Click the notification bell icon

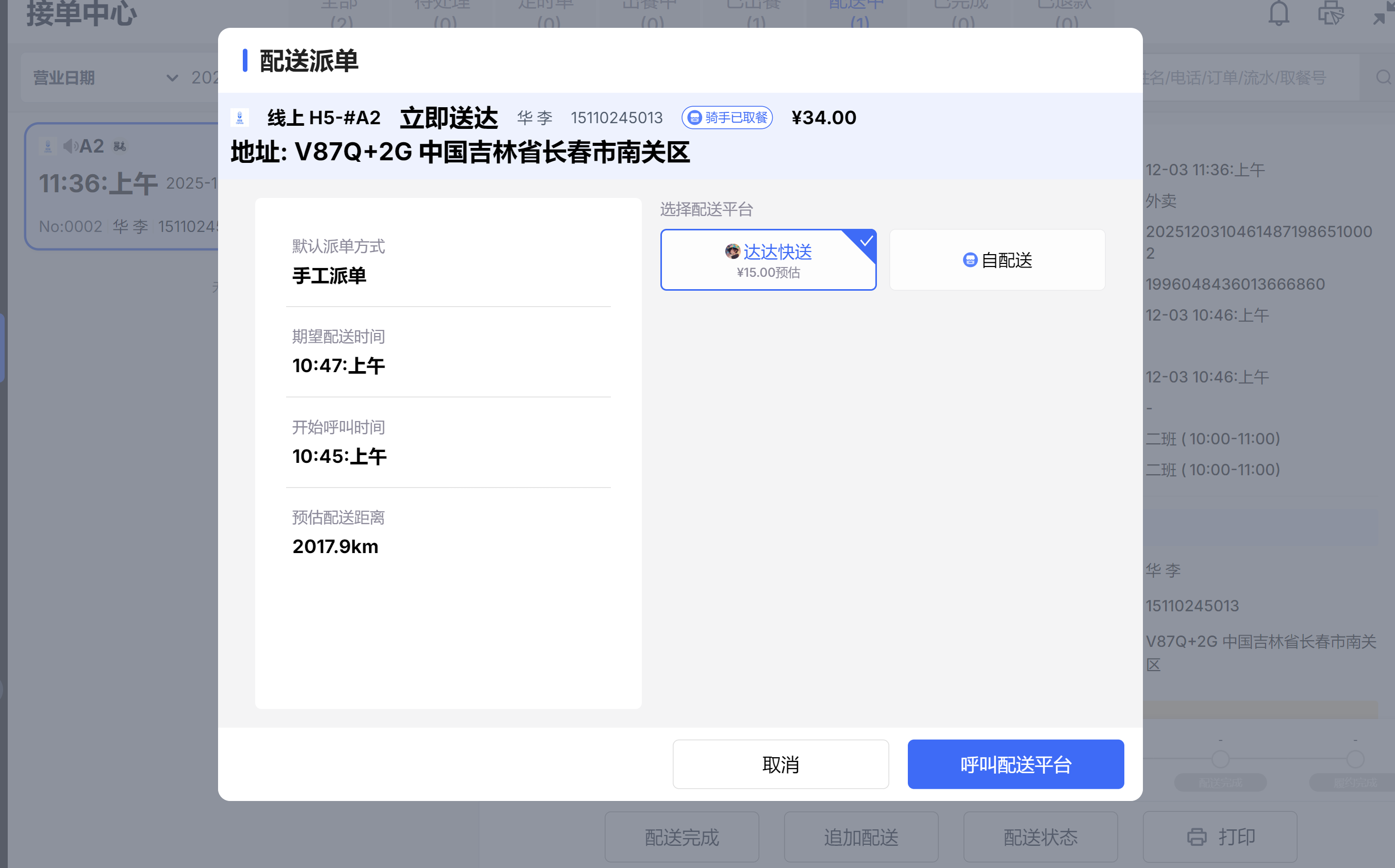pyautogui.click(x=1278, y=13)
